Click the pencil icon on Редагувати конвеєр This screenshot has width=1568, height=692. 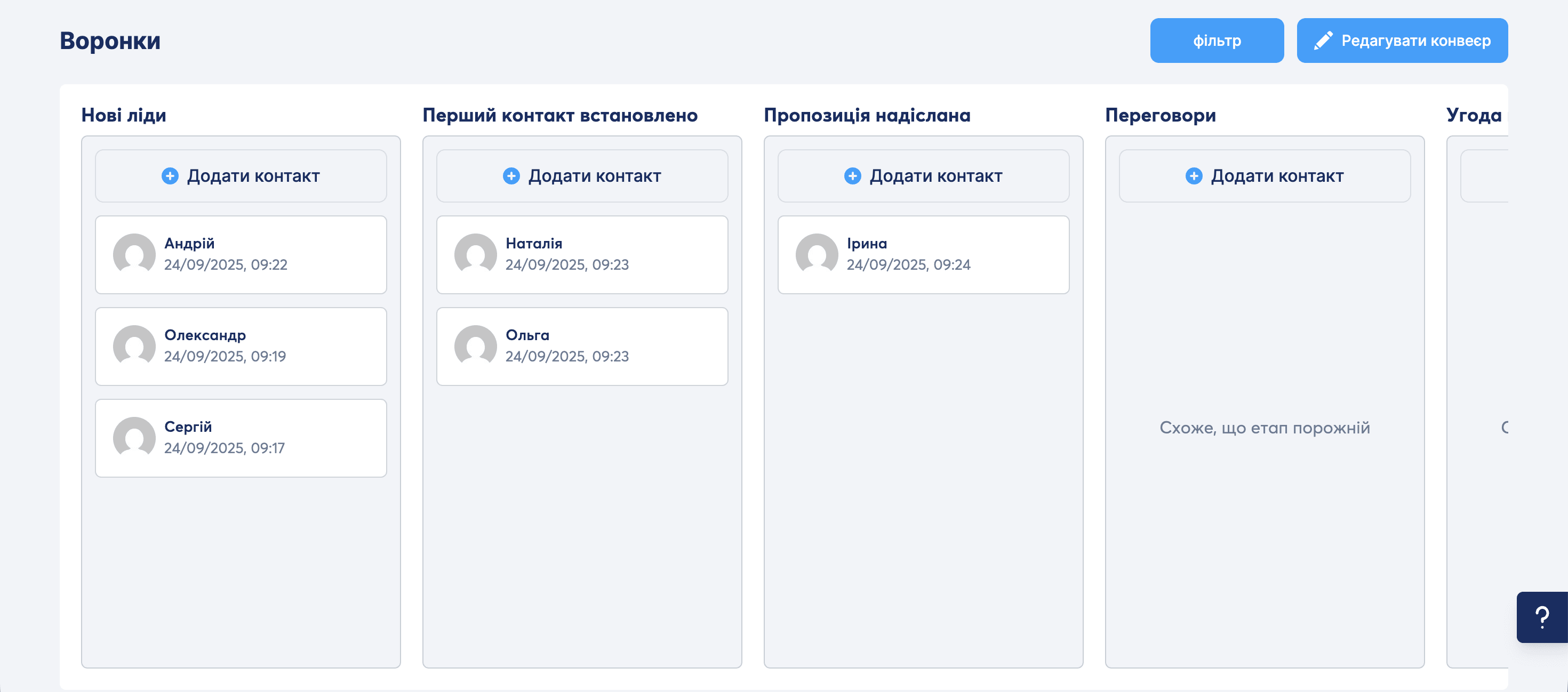(1323, 41)
